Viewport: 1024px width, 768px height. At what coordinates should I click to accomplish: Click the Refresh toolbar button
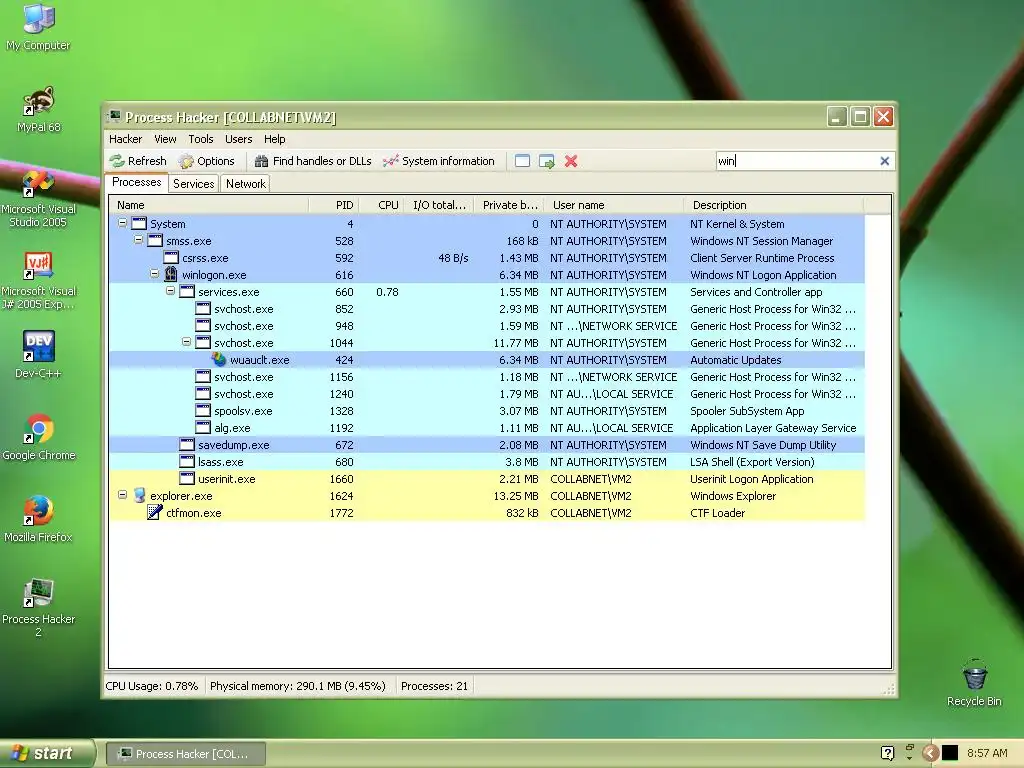[138, 161]
